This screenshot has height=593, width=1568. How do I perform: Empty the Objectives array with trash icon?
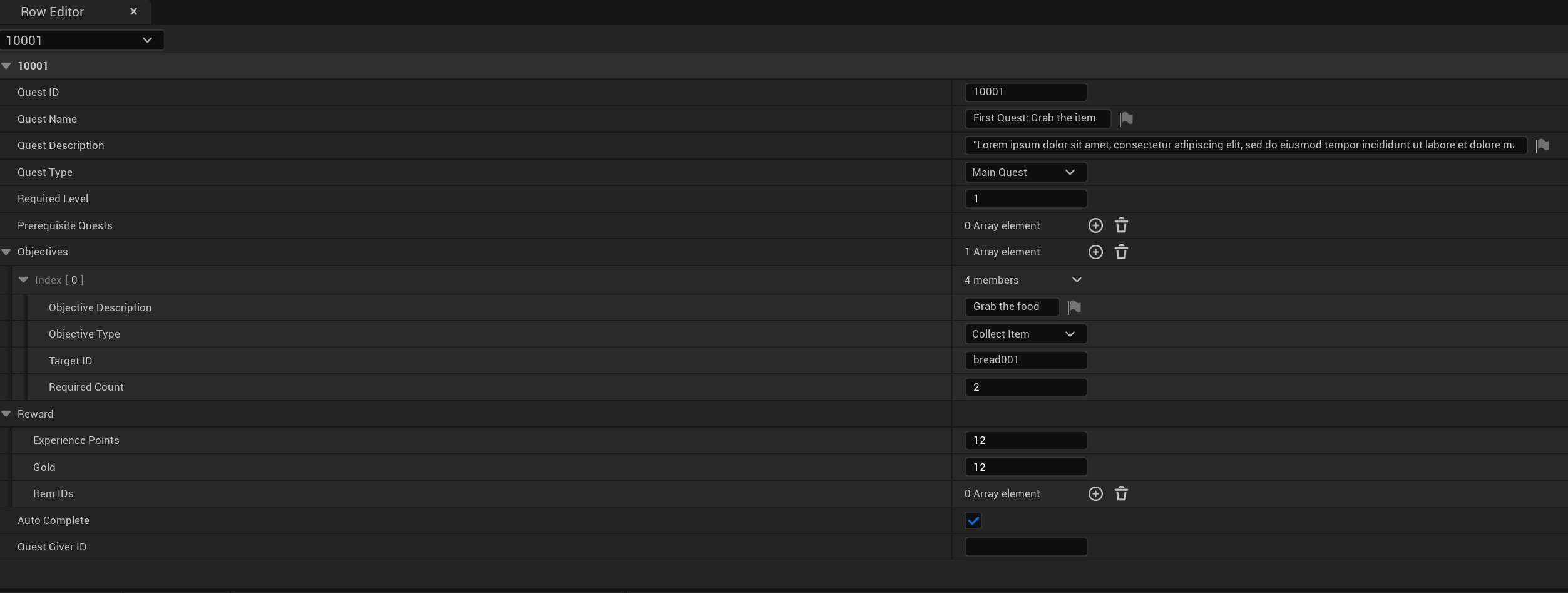[1121, 252]
